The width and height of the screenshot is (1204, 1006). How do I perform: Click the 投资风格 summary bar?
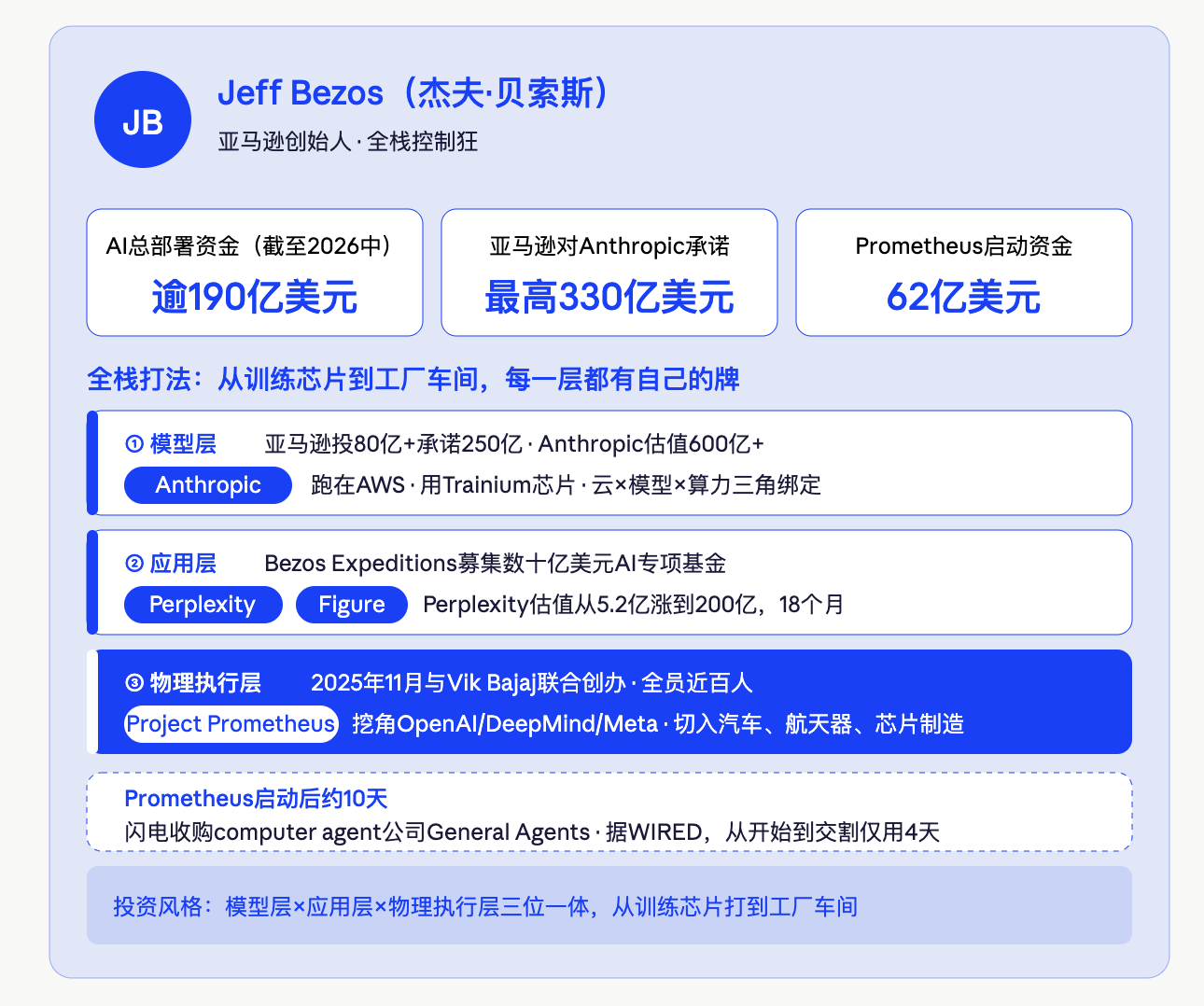pos(609,905)
